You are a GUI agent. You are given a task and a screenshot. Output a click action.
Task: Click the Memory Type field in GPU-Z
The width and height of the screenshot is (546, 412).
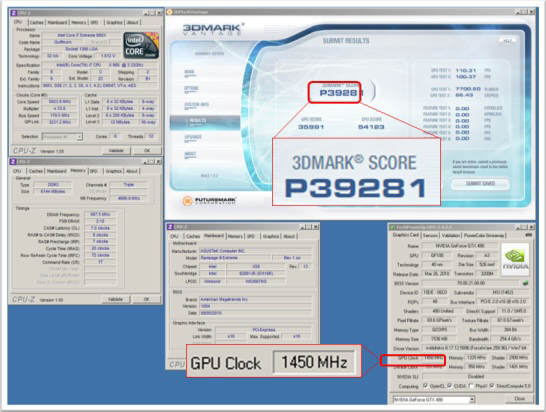[439, 329]
